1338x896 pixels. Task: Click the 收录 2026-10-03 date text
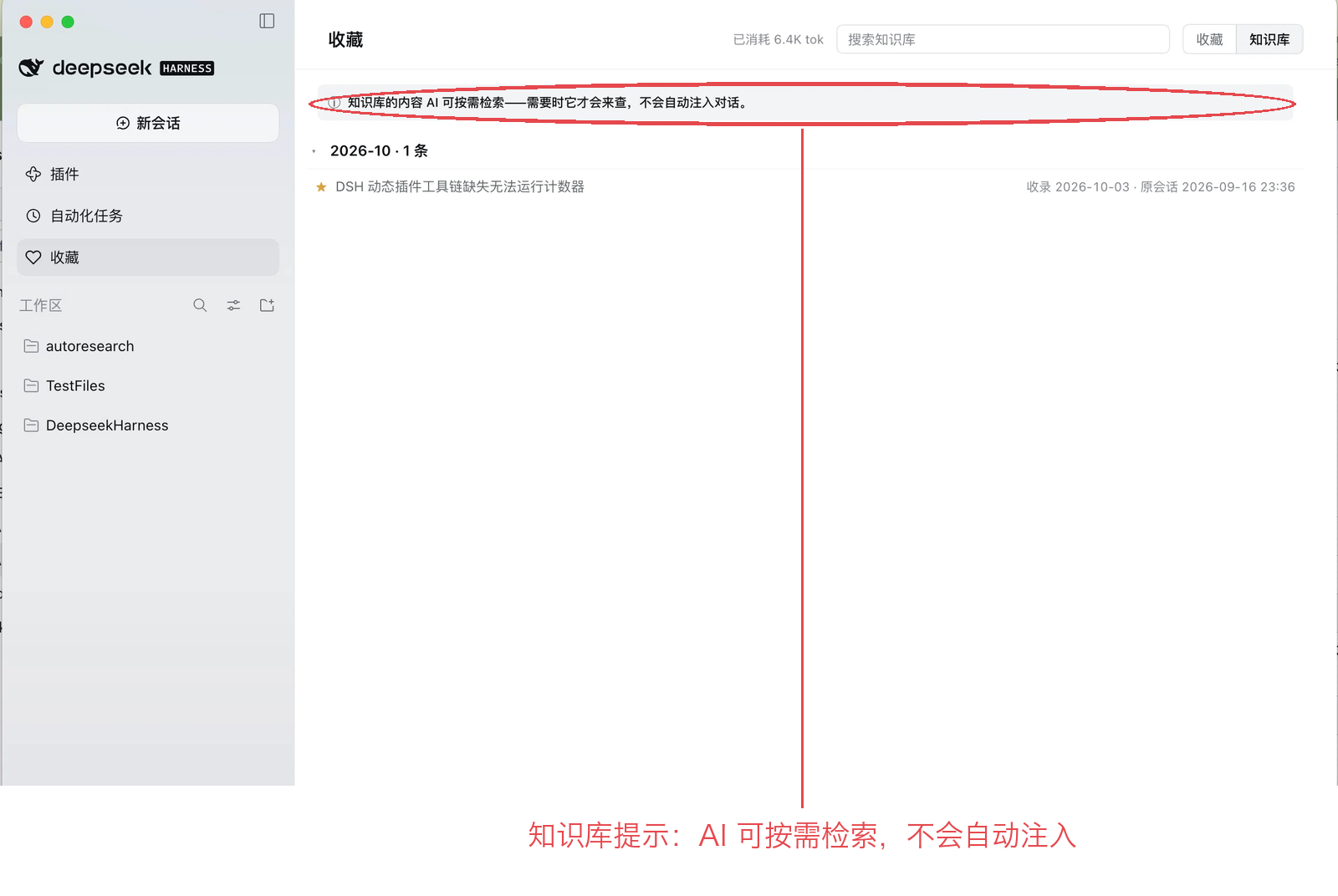point(1078,186)
